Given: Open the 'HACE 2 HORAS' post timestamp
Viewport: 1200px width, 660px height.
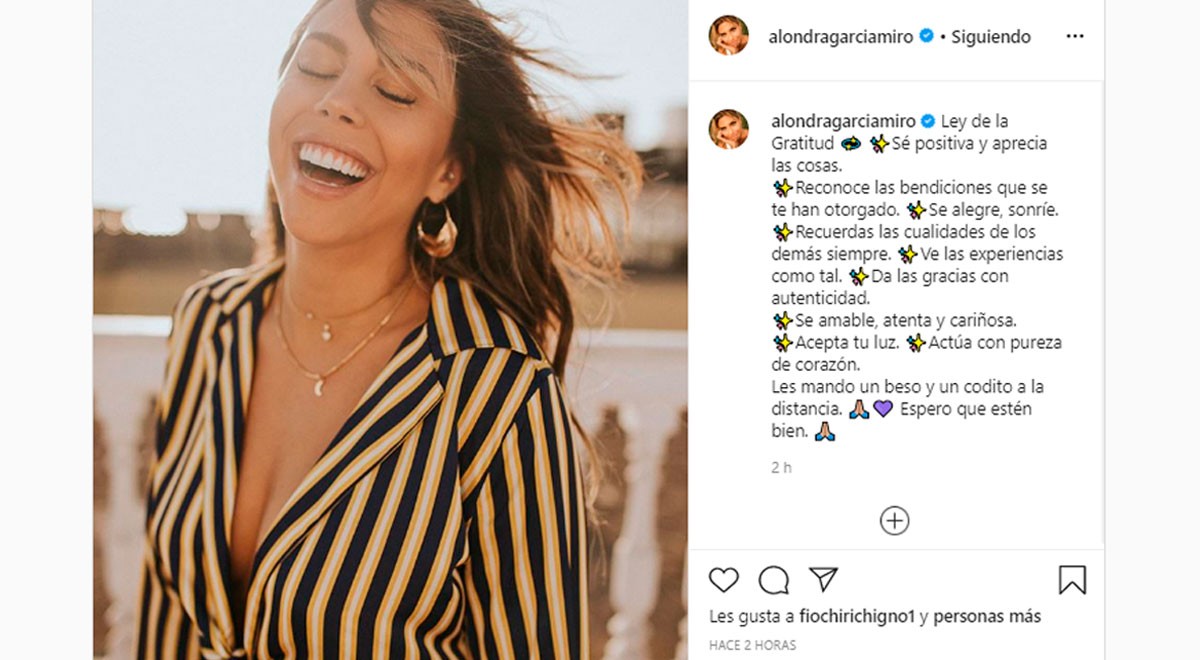Looking at the screenshot, I should coord(753,645).
